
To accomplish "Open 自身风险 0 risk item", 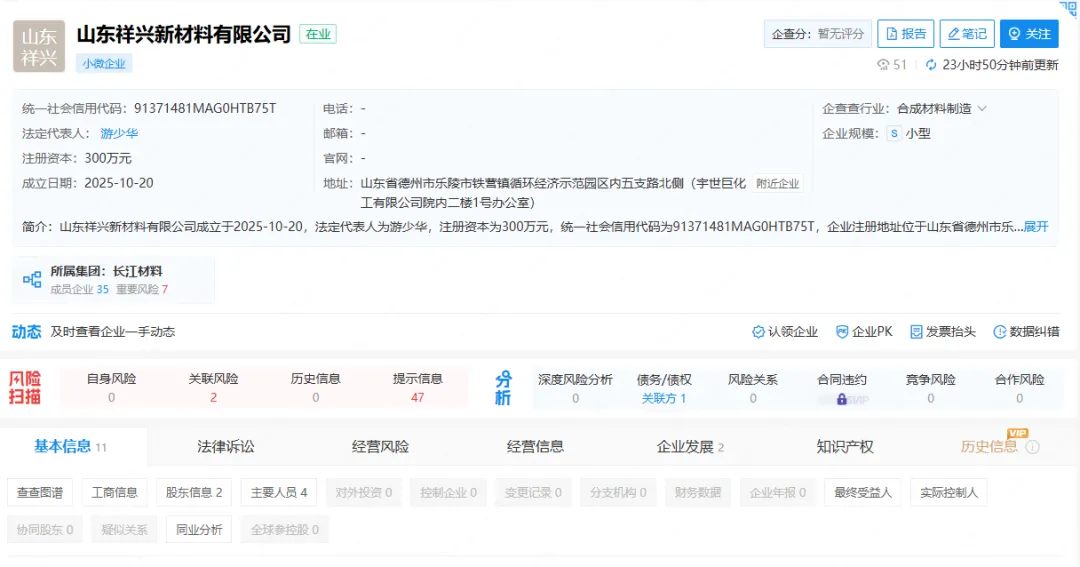I will pyautogui.click(x=111, y=388).
